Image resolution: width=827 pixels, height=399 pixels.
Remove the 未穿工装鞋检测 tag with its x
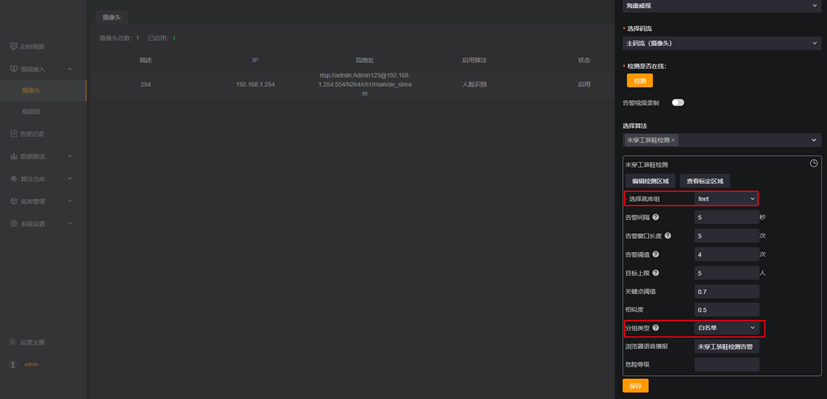coord(673,140)
